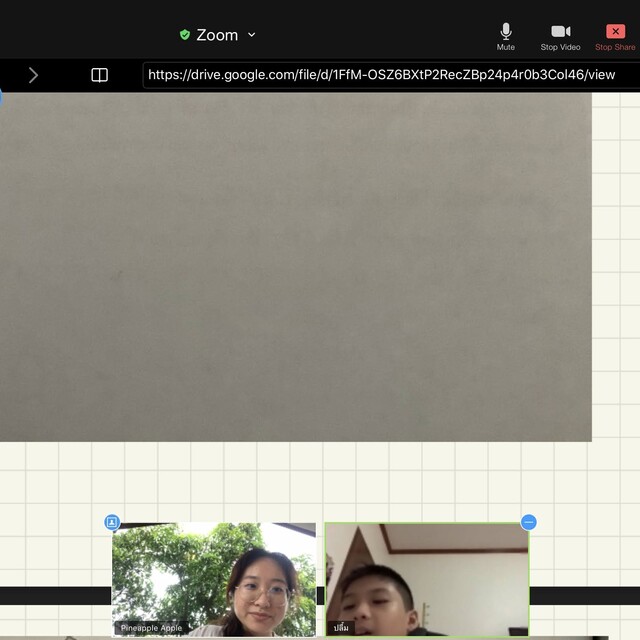Click the blue minus icon on video tile
640x640 pixels.
(x=529, y=522)
